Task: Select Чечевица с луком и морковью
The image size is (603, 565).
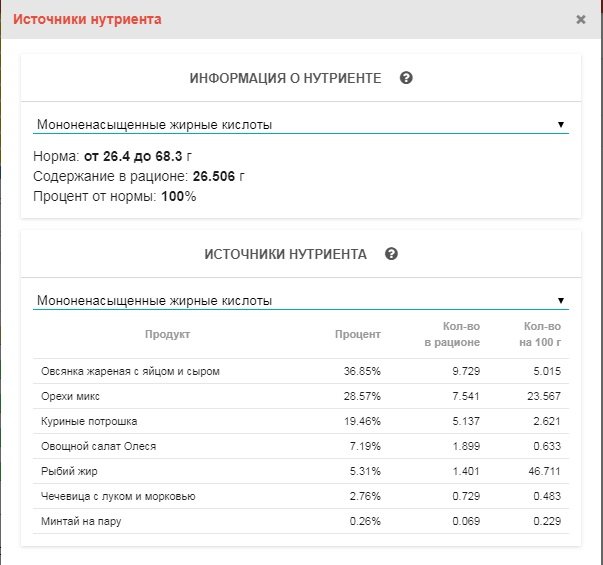Action: [x=117, y=496]
